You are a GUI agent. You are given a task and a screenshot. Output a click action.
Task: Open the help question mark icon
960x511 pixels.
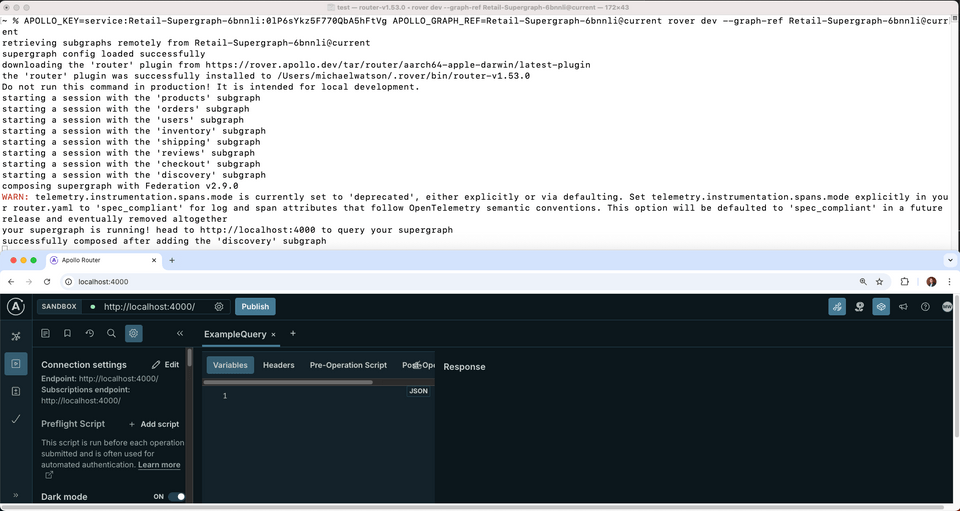point(925,307)
